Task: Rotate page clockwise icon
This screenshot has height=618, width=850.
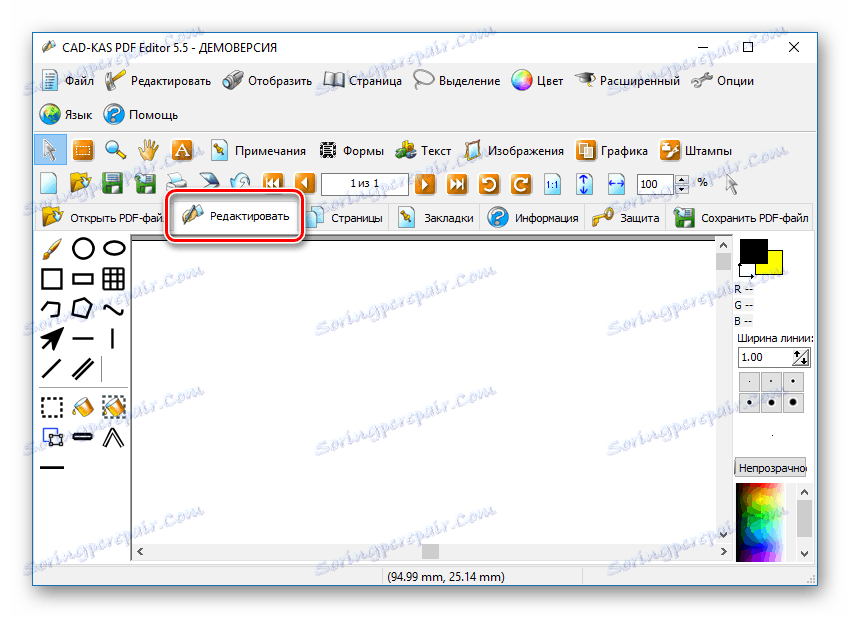Action: [x=521, y=184]
